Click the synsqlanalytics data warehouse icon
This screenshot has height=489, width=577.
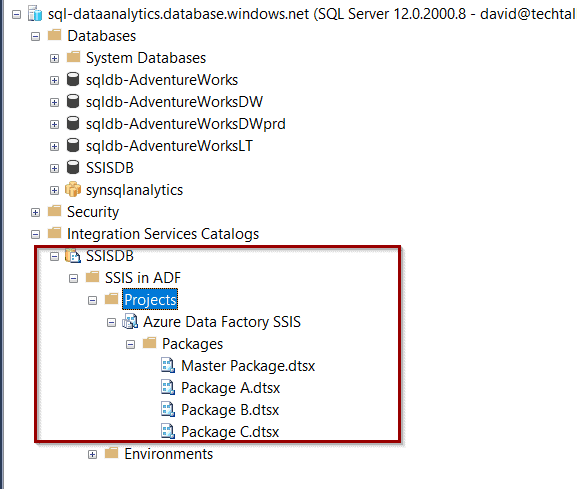tap(73, 189)
